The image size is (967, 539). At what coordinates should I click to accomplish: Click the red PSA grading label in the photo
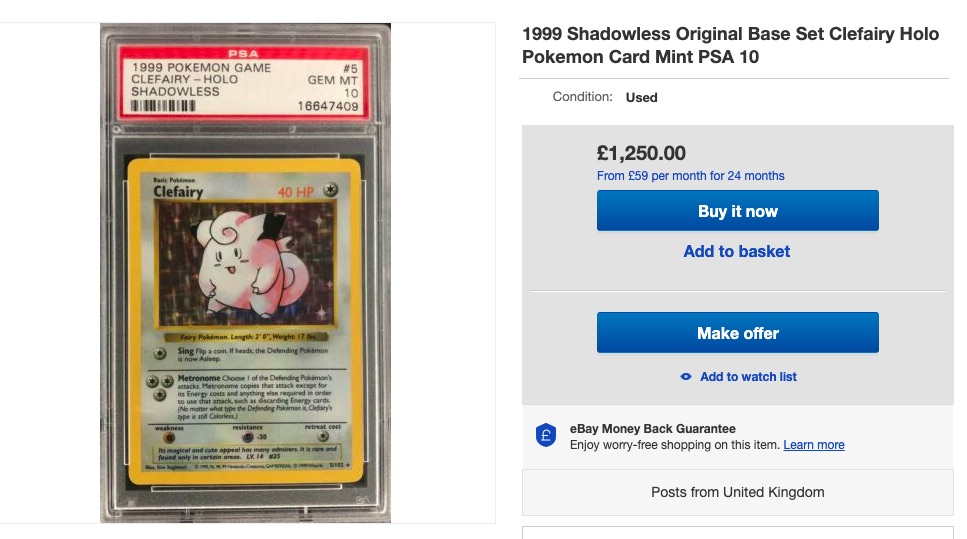tap(245, 82)
